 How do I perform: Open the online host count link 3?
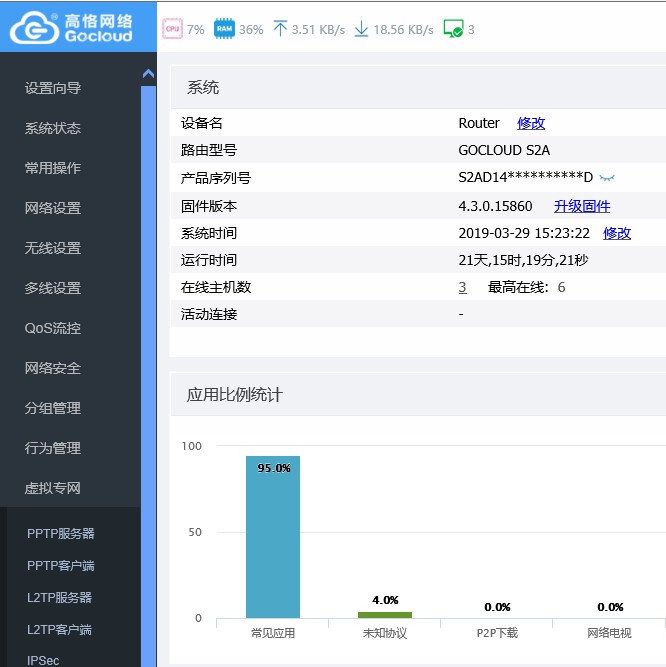pos(462,287)
